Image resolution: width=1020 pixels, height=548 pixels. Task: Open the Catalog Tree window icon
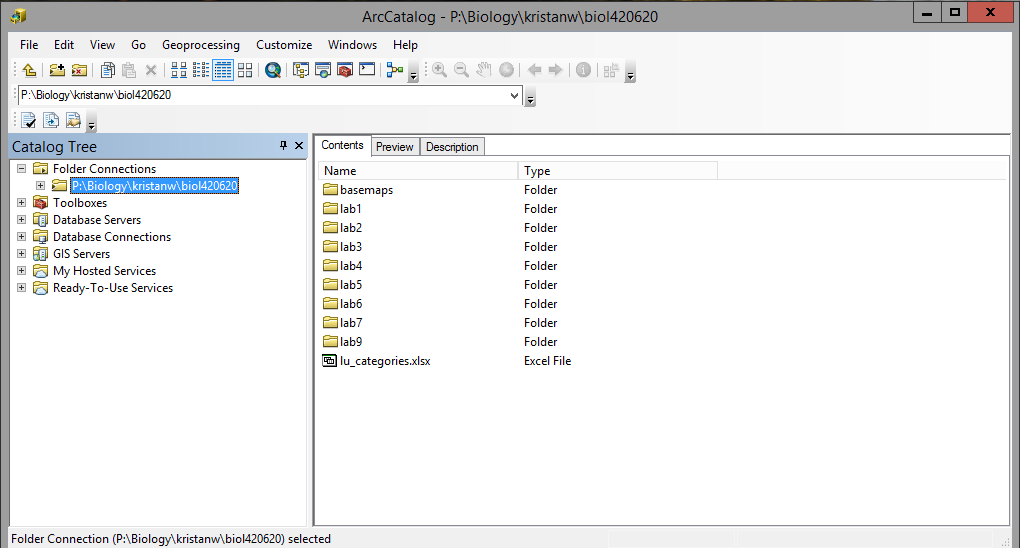301,70
